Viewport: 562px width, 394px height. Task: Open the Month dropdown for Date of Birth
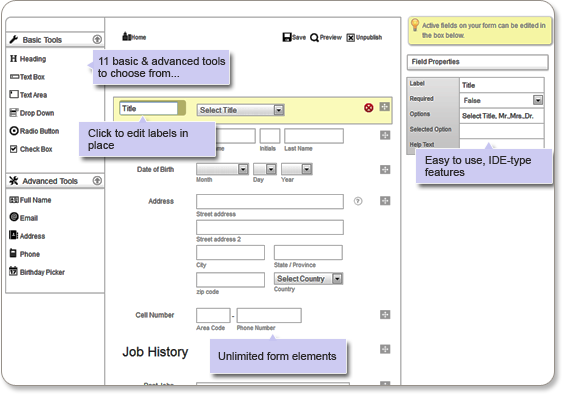[x=222, y=169]
